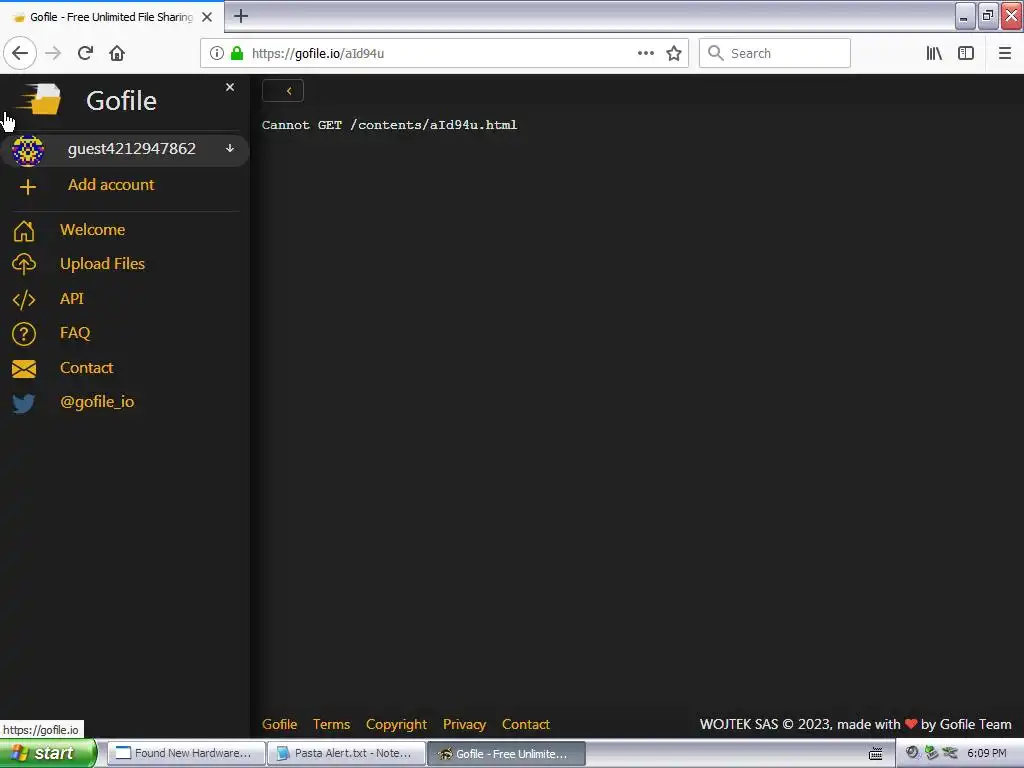
Task: Click the green padlock security icon
Action: 237,54
